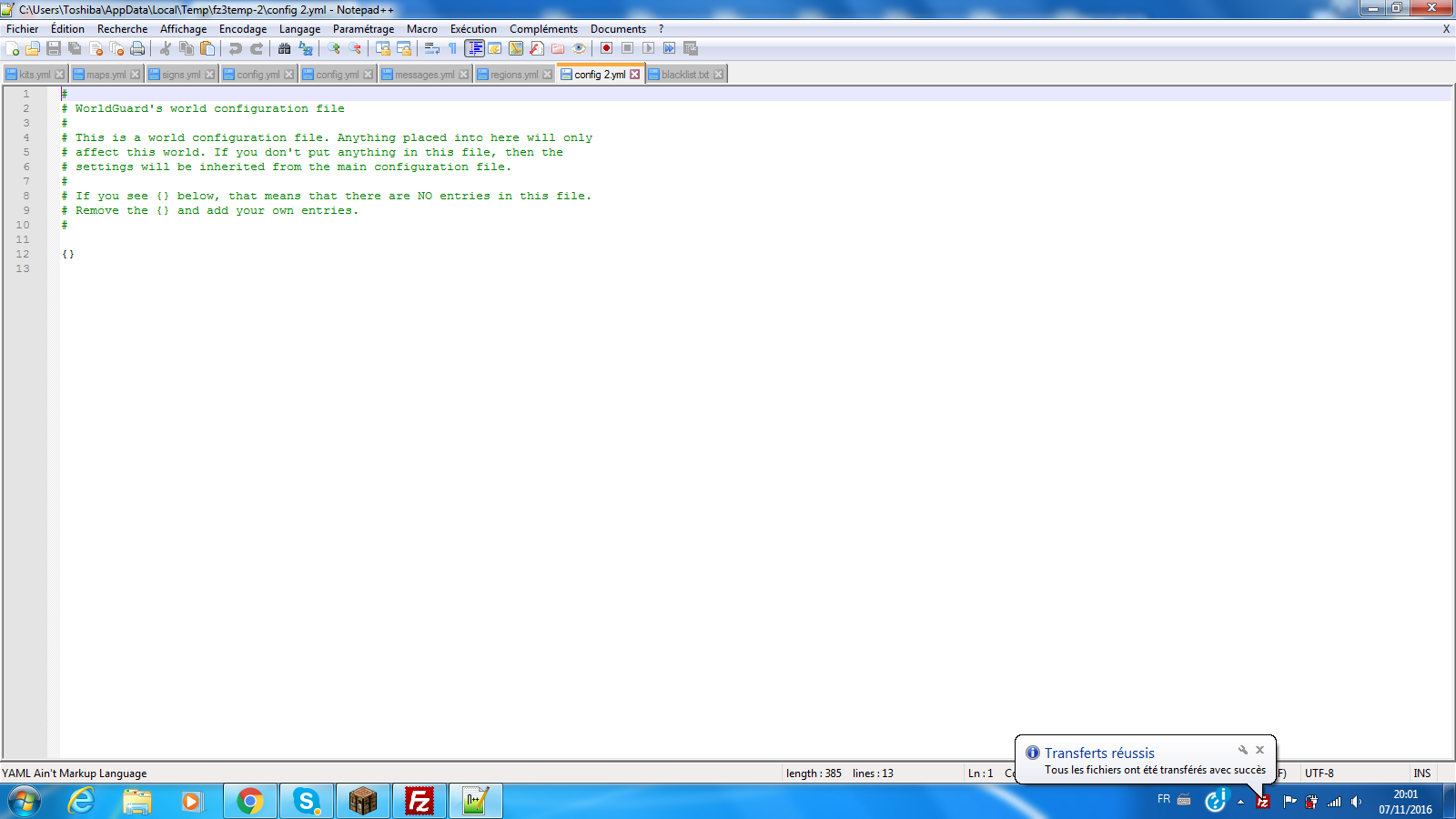Open the Paramétrage menu
Image resolution: width=1456 pixels, height=819 pixels.
363,29
